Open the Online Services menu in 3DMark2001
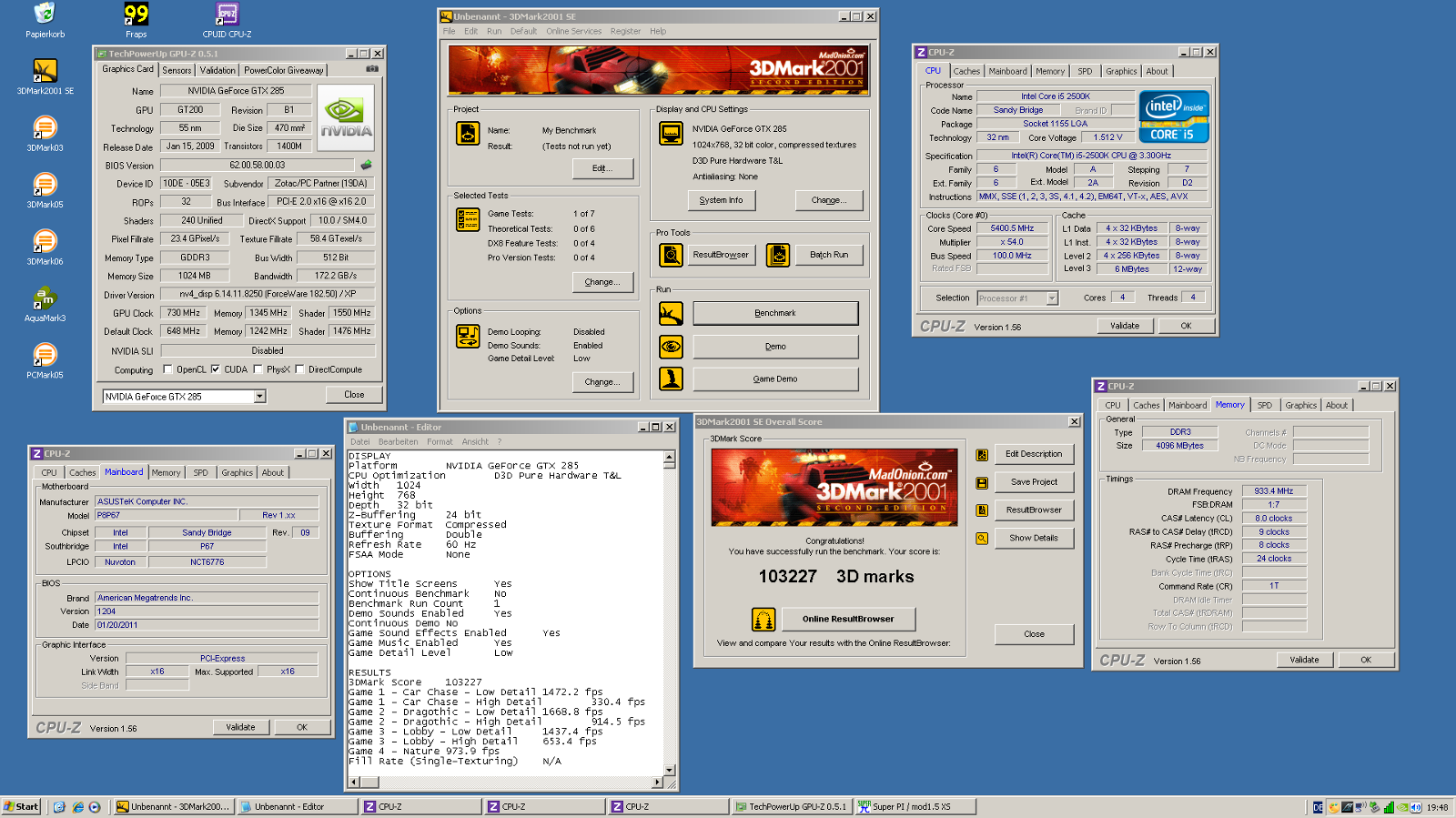The image size is (1456, 818). [x=573, y=31]
